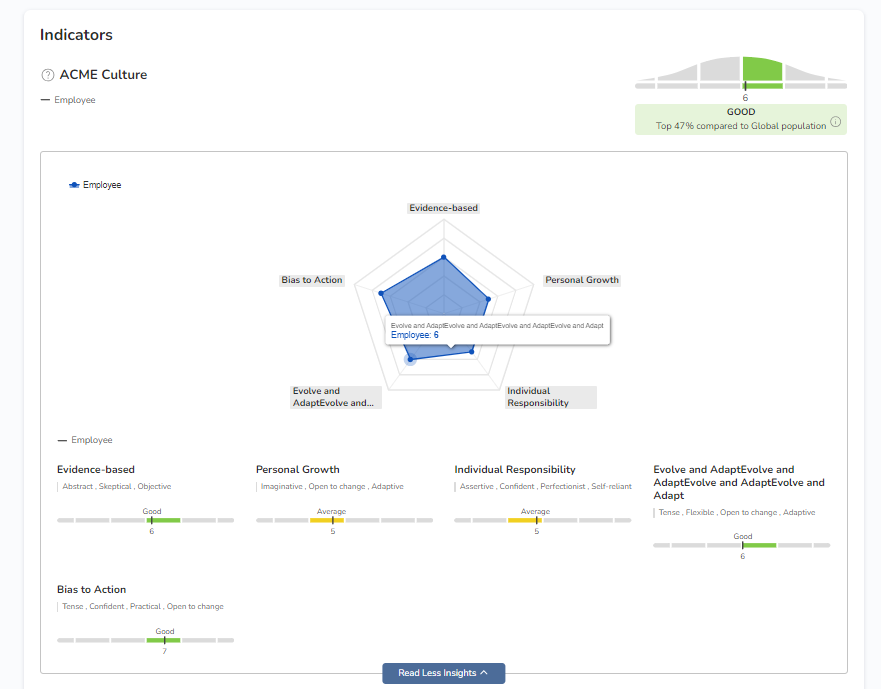The image size is (881, 689).
Task: Click the Bias to Action radar data point
Action: [381, 293]
